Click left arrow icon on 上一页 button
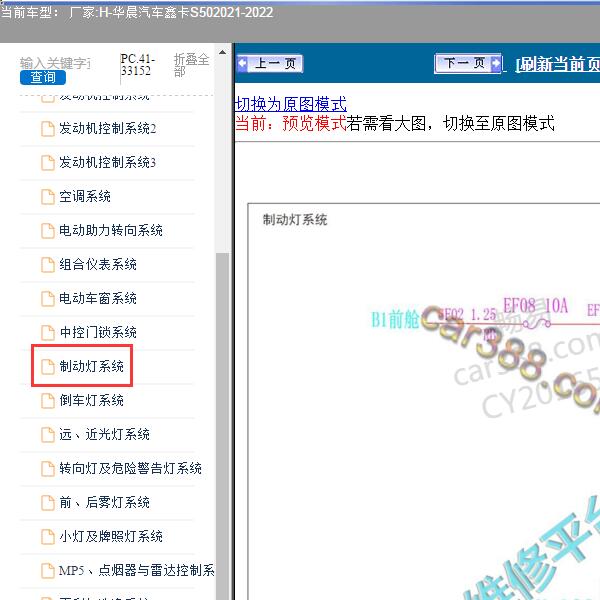 click(x=243, y=64)
